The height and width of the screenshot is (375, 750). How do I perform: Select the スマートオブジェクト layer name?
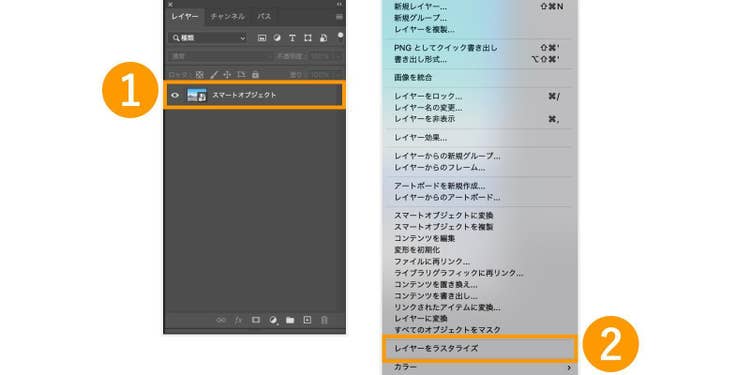[244, 95]
